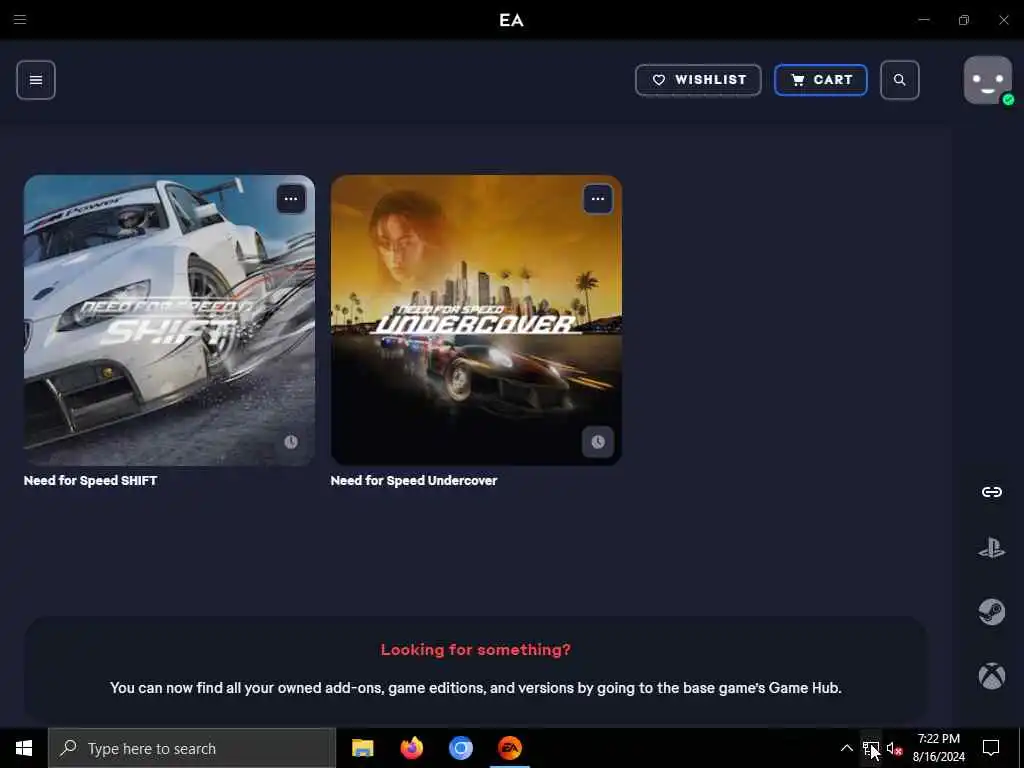Open the Cart
The image size is (1024, 768).
point(821,80)
